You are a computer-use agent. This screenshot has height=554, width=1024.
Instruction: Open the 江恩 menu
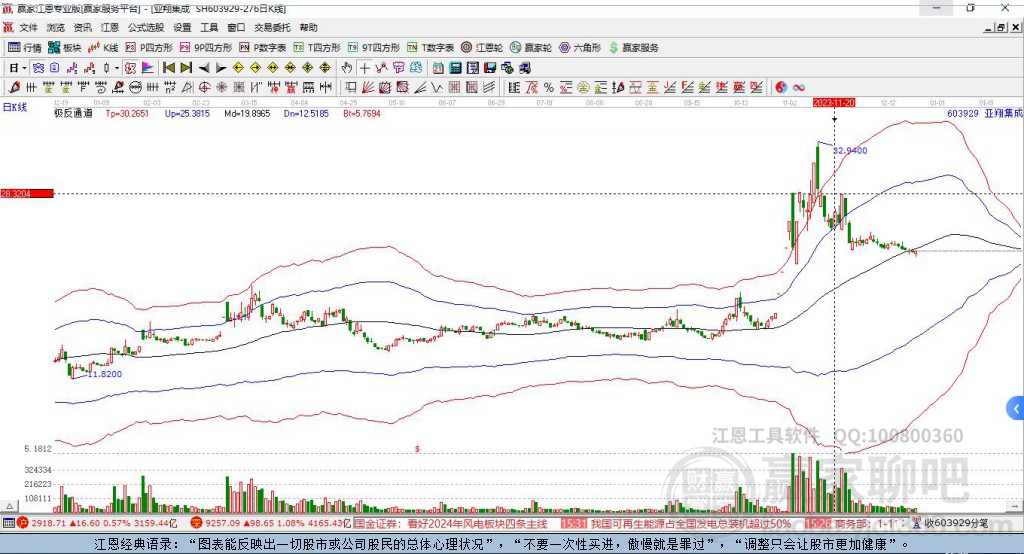coord(110,27)
